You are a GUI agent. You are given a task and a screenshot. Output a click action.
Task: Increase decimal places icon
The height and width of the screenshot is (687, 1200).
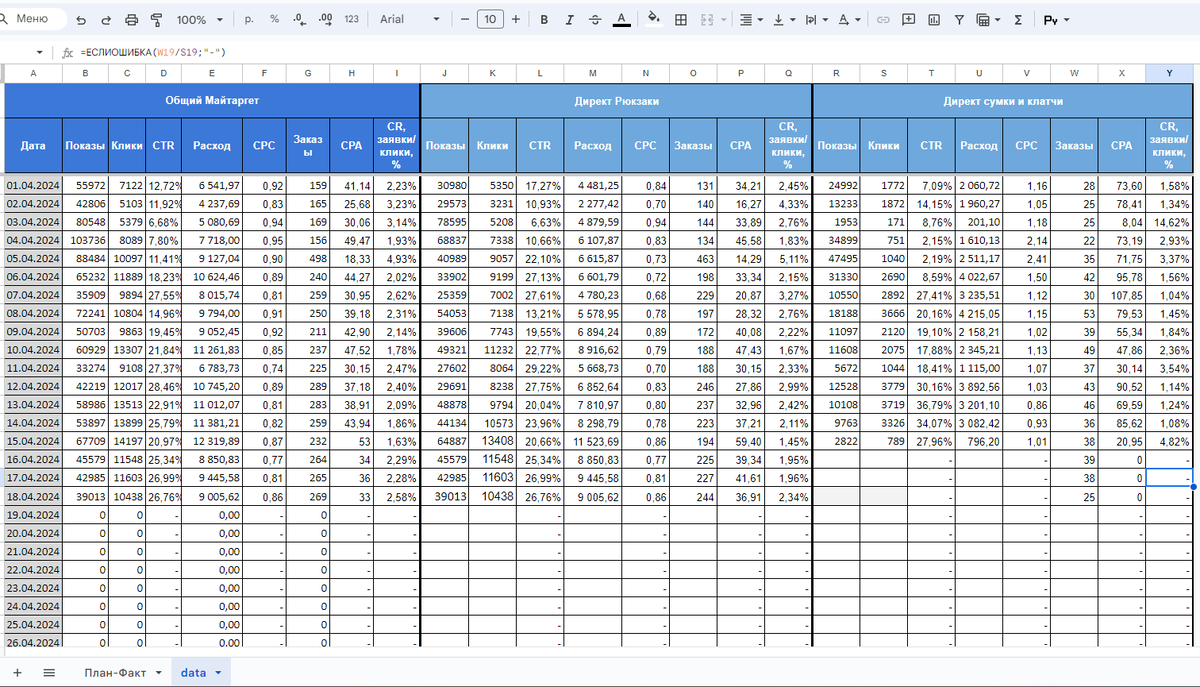(x=325, y=19)
